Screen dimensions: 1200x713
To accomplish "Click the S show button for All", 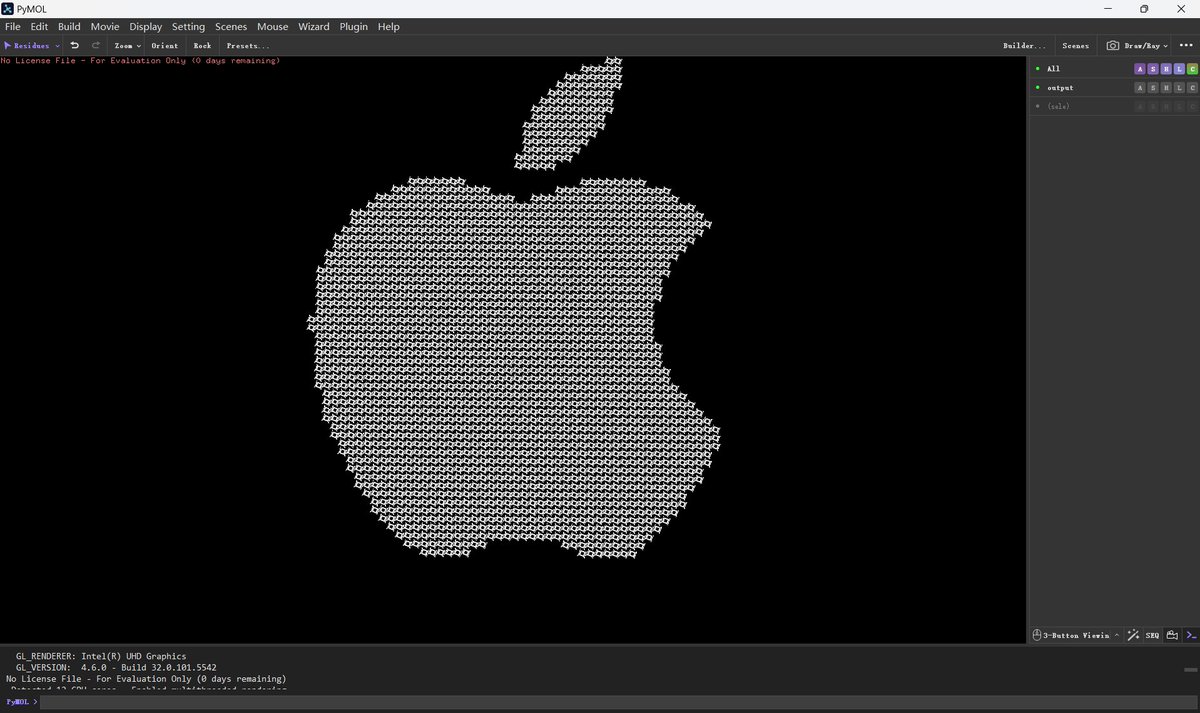I will (1153, 69).
